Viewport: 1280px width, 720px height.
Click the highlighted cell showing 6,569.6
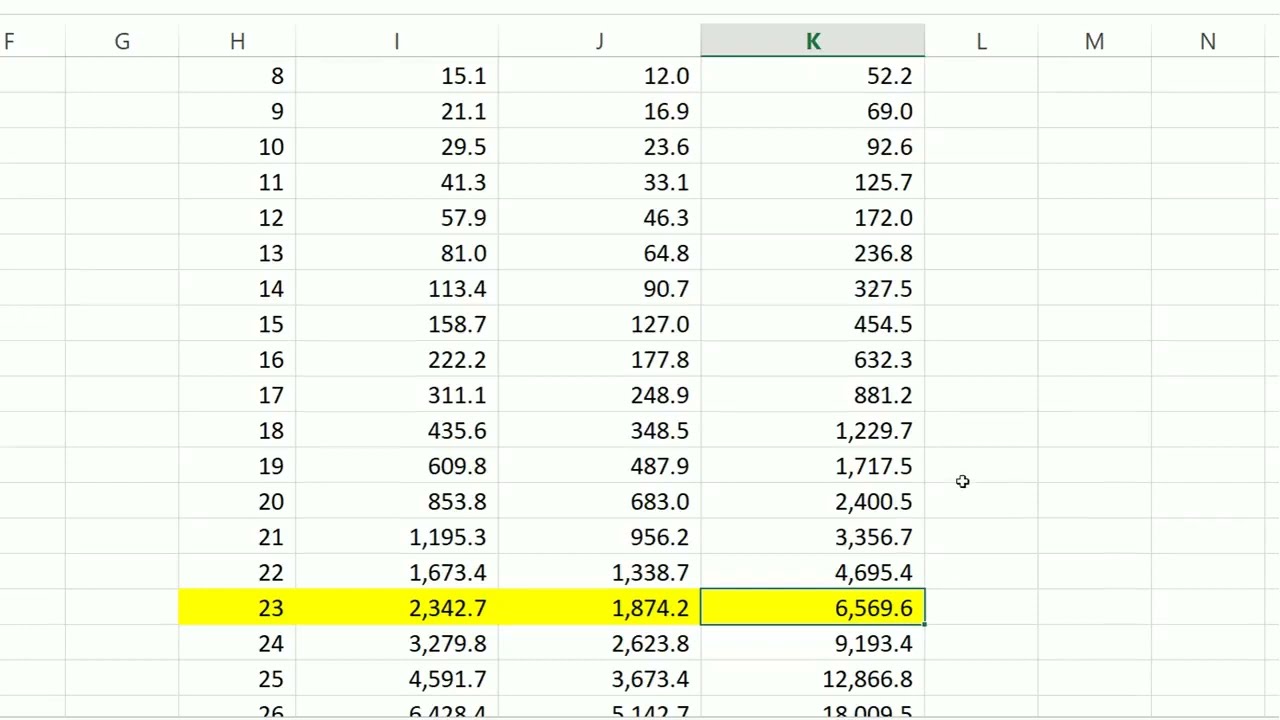pyautogui.click(x=813, y=608)
